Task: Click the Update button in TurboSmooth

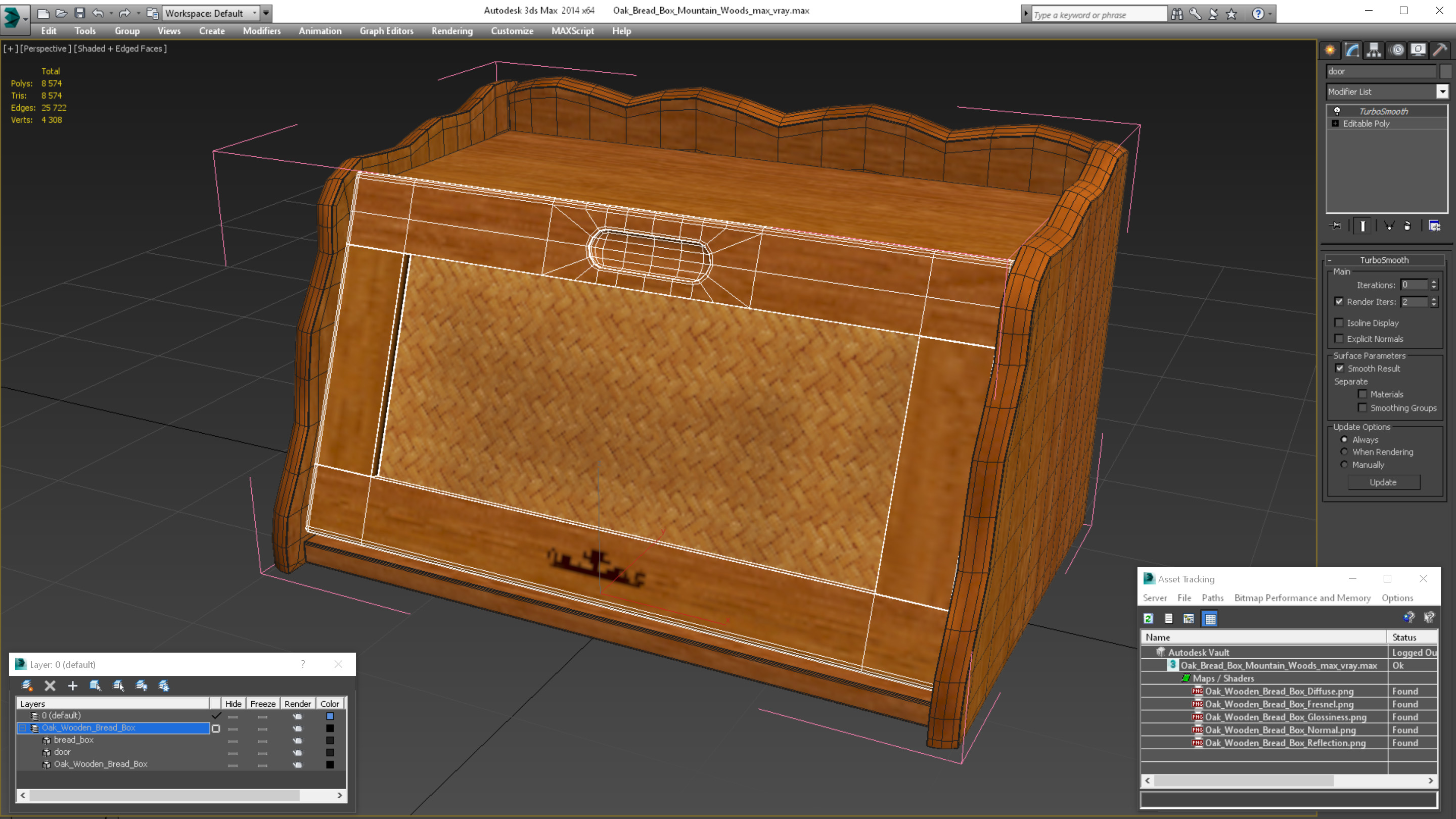Action: pyautogui.click(x=1383, y=482)
